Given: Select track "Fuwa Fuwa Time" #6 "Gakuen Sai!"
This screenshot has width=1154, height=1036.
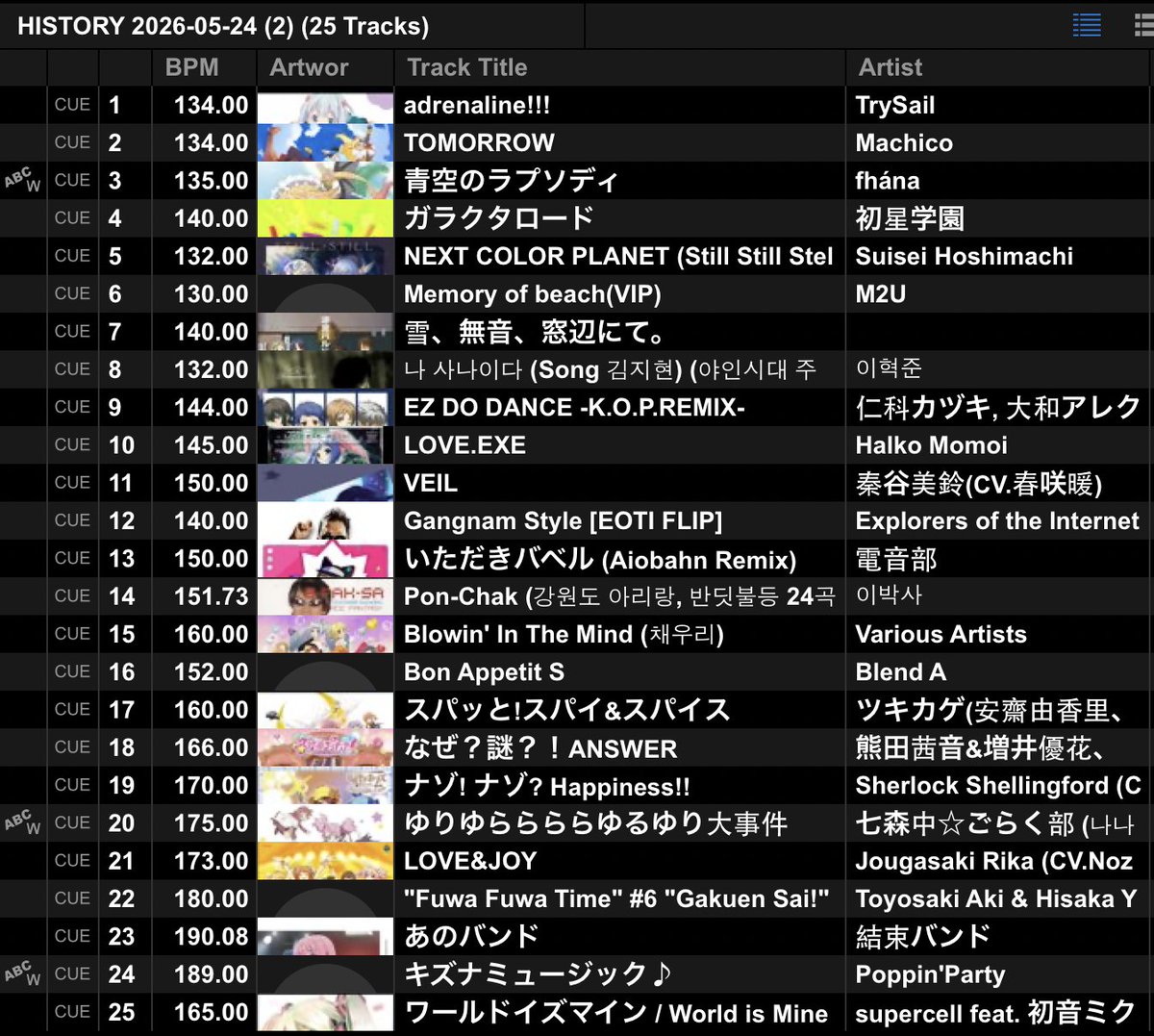Looking at the screenshot, I should pyautogui.click(x=616, y=898).
